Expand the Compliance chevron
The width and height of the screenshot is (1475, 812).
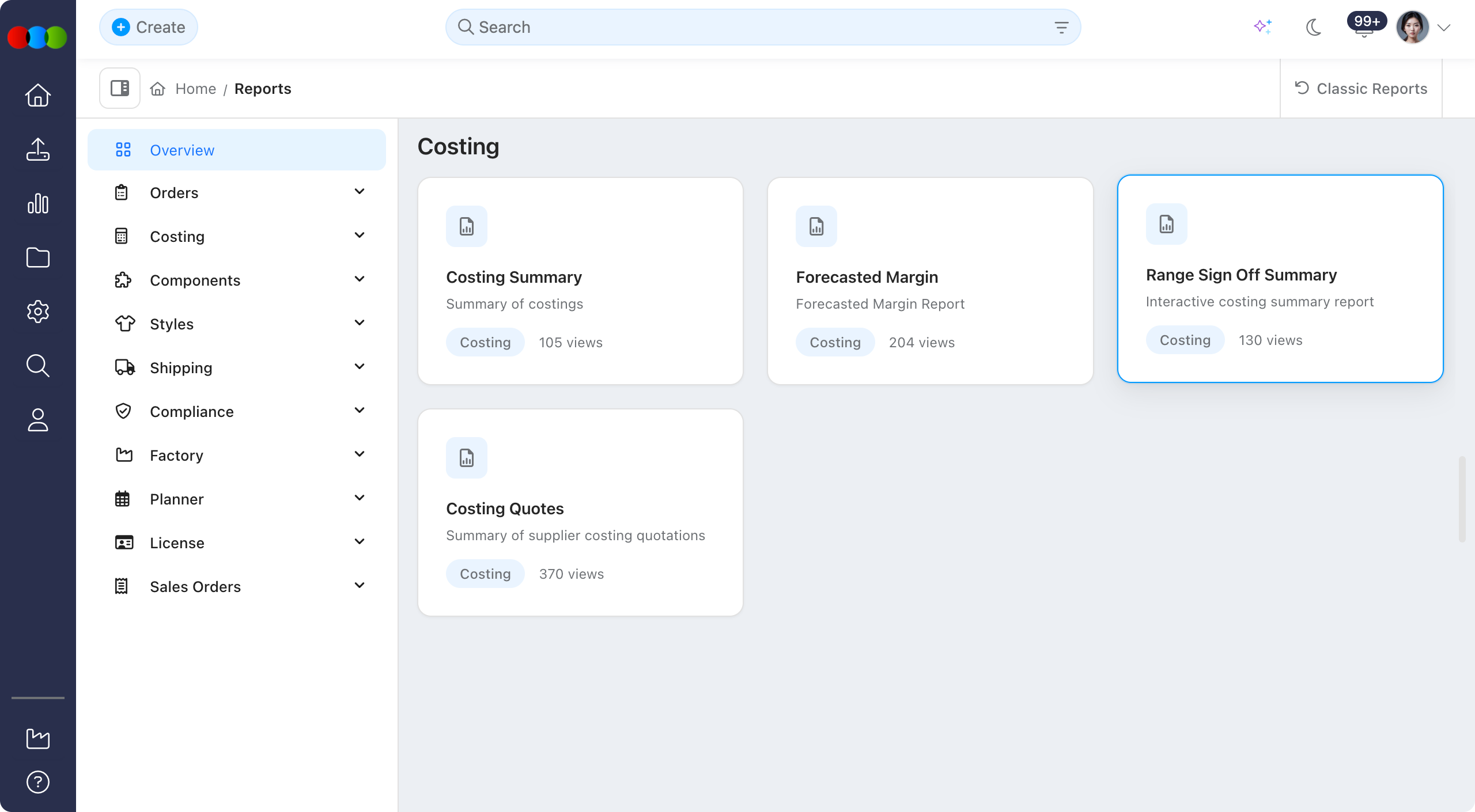tap(360, 411)
